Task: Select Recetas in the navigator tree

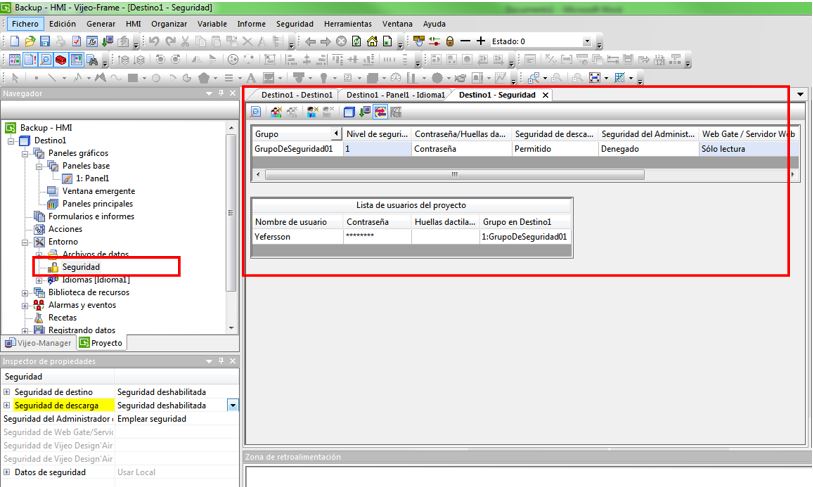Action: (x=62, y=318)
